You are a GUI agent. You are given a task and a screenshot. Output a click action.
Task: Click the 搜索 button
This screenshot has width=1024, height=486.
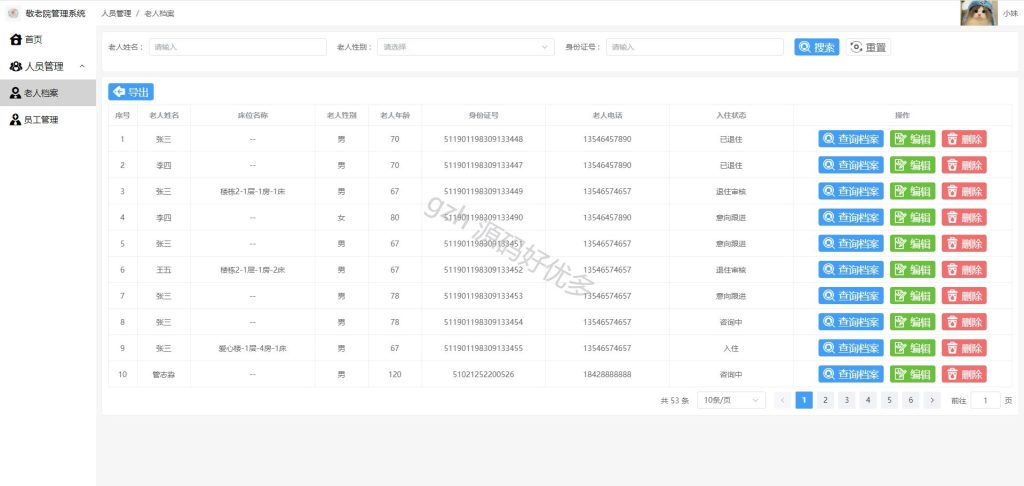[816, 47]
